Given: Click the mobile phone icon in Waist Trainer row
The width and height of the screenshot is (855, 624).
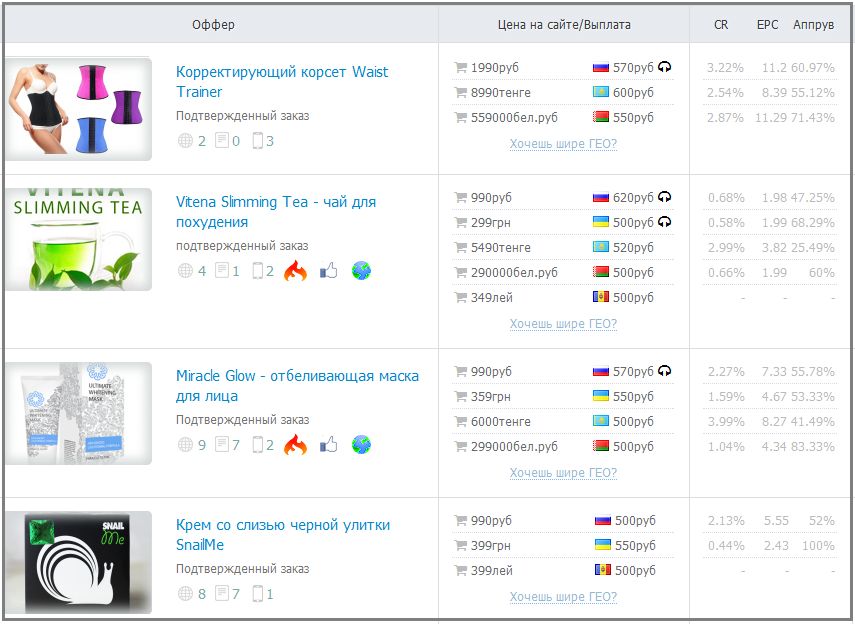Looking at the screenshot, I should 257,141.
